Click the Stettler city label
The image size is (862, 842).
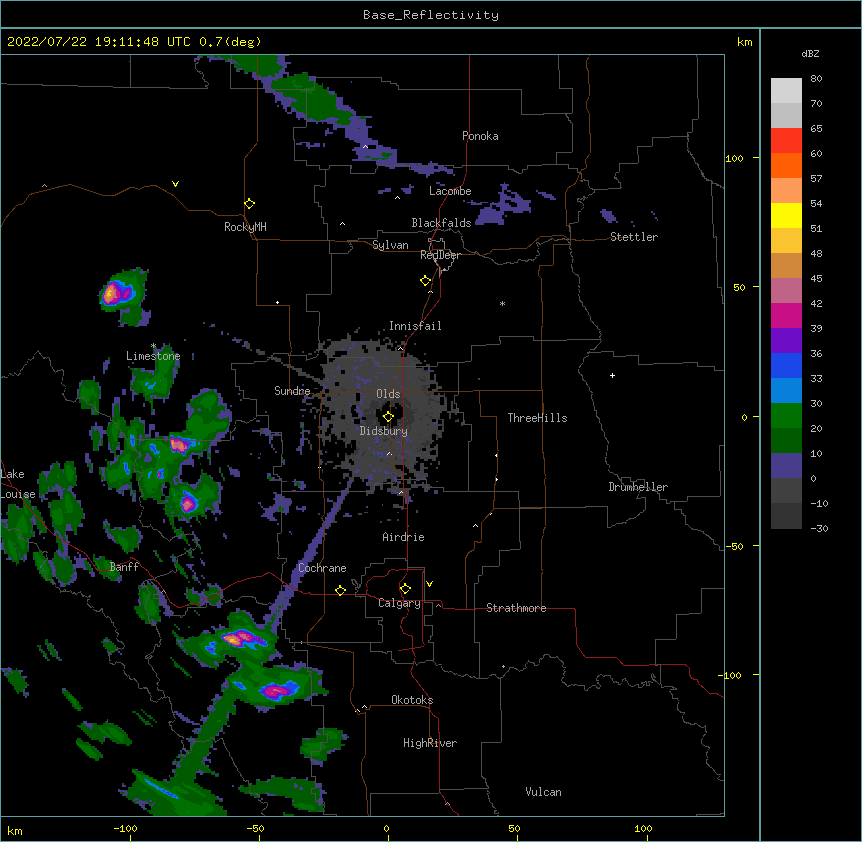pos(634,237)
